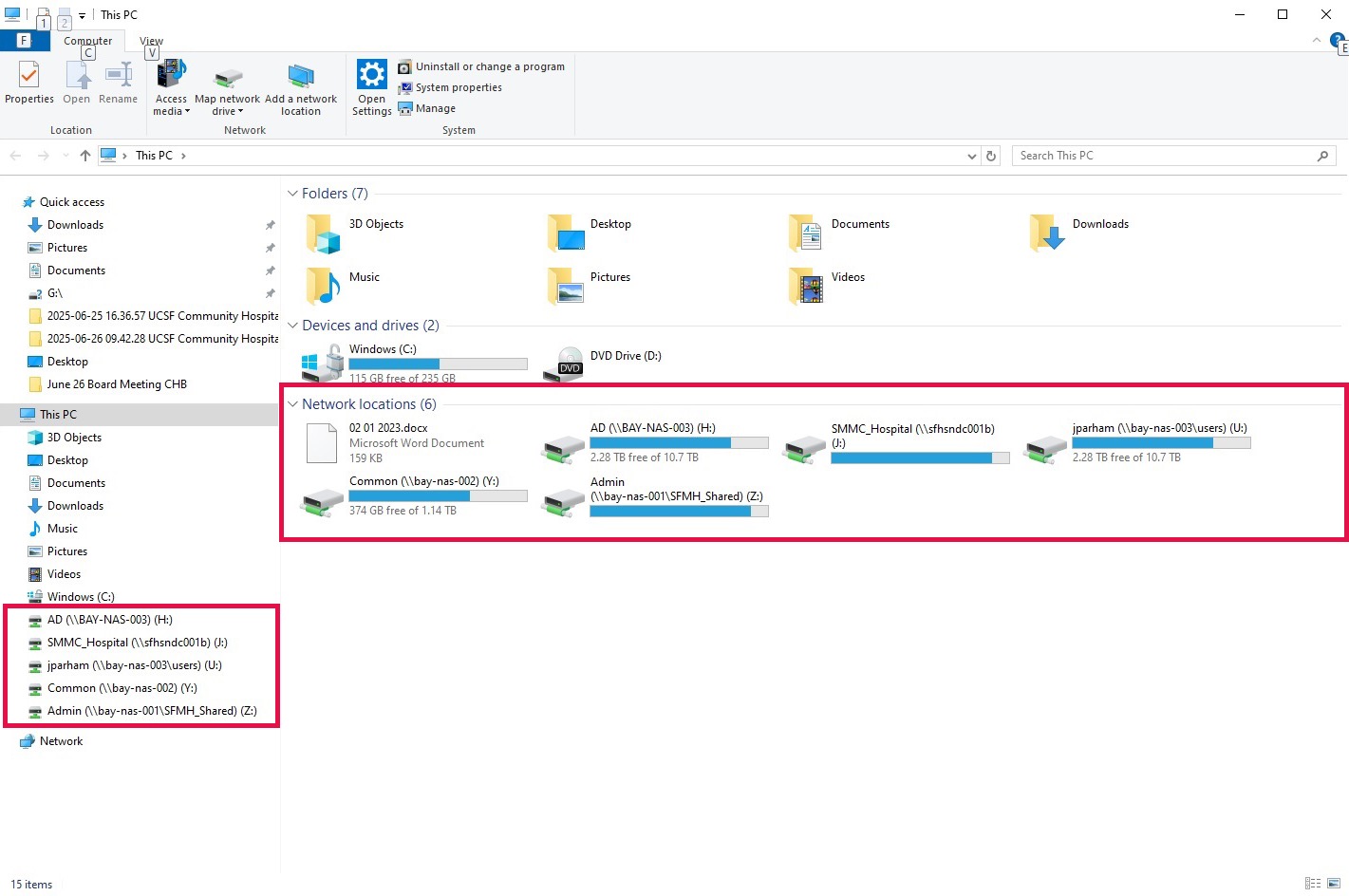Collapse the Devices and drives group

[x=292, y=326]
